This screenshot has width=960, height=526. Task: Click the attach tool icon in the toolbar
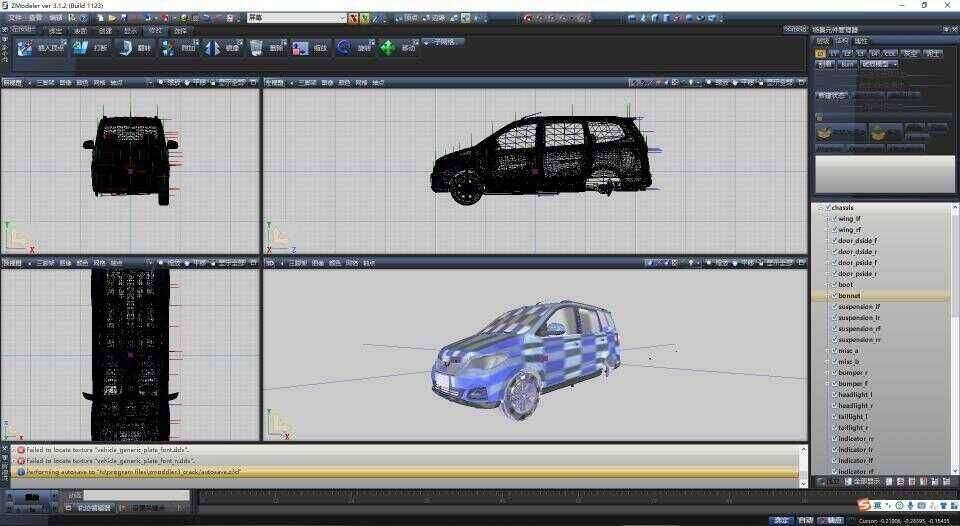tap(169, 47)
